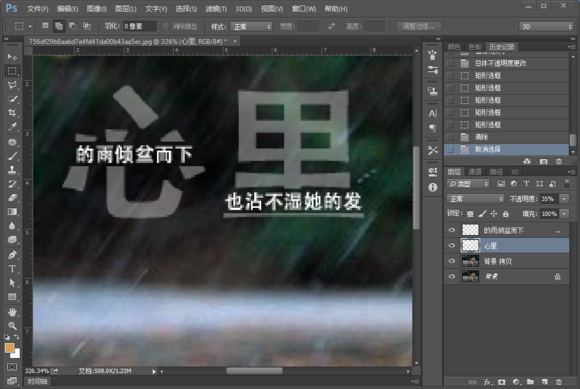Viewport: 580px width, 389px height.
Task: Open the 滤镜(T) menu
Action: 216,9
